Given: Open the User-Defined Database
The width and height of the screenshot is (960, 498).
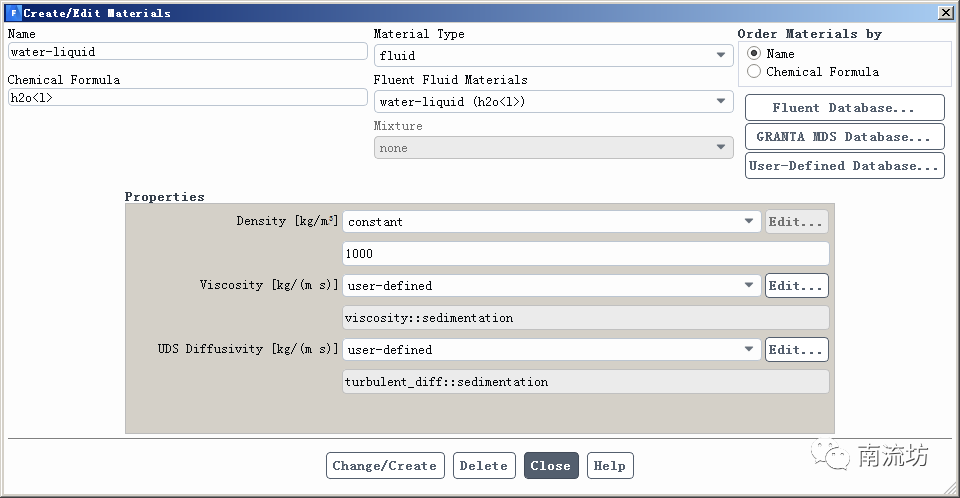Looking at the screenshot, I should pos(844,166).
